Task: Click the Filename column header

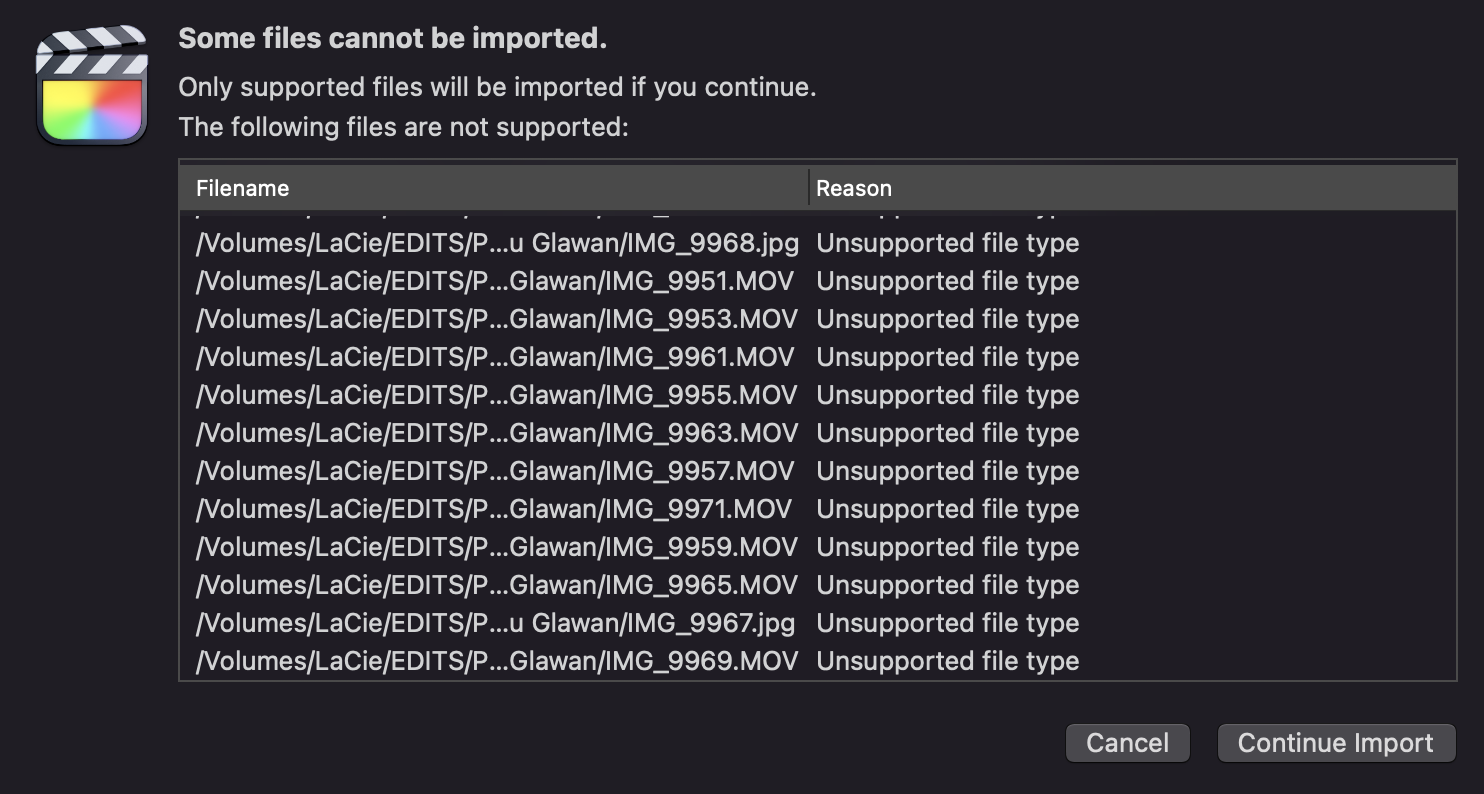Action: (243, 188)
